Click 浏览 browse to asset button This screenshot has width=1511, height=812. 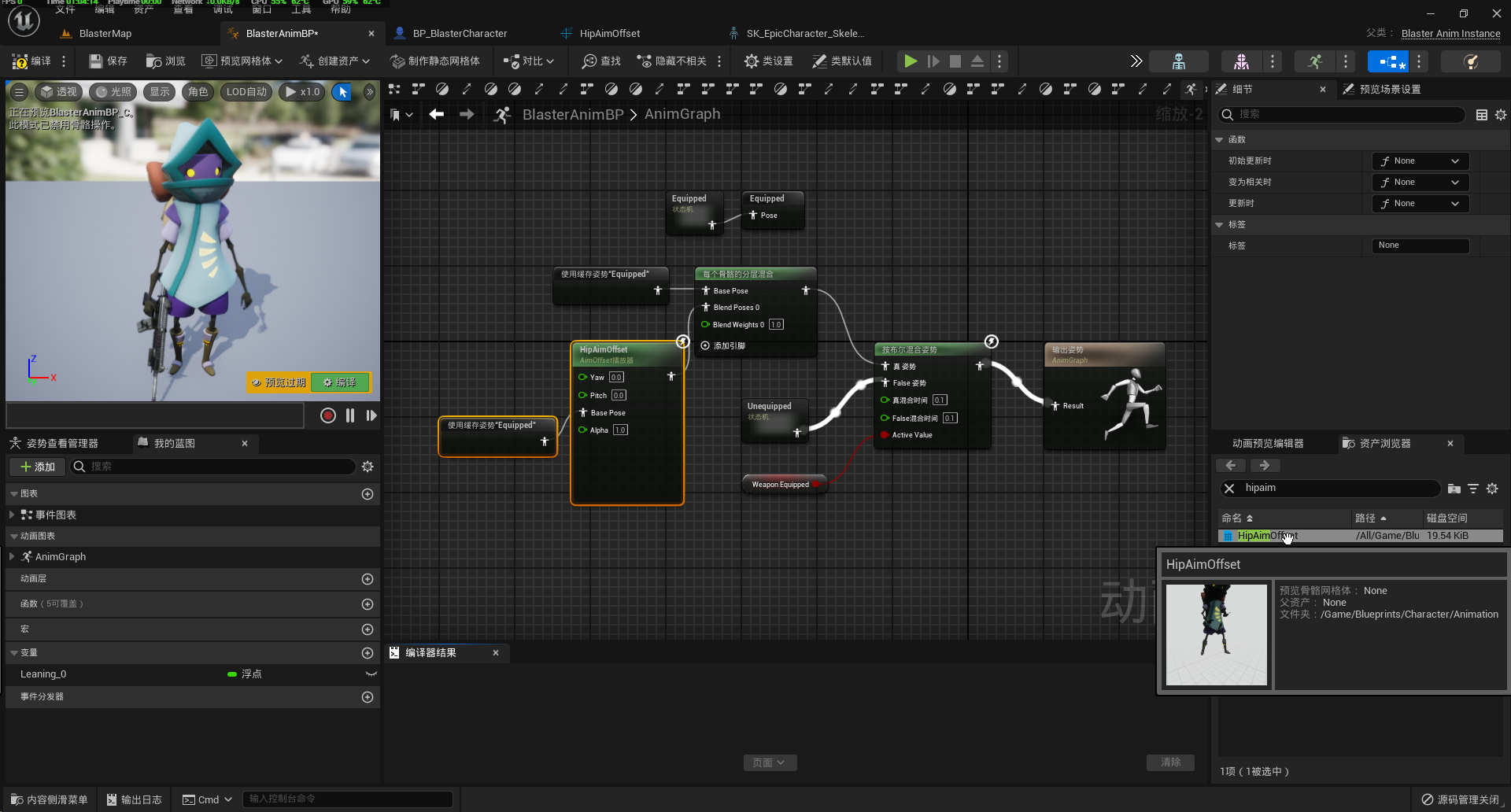click(166, 61)
